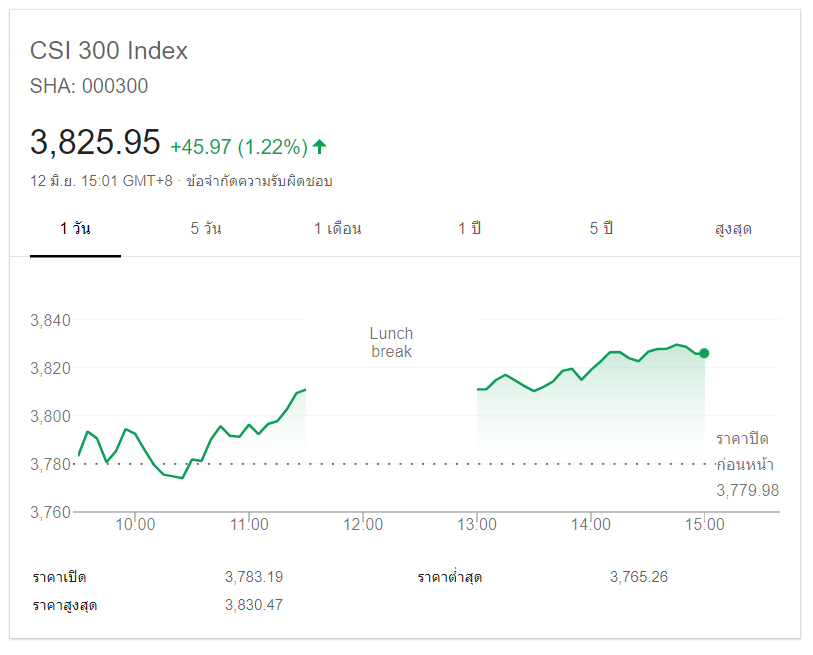
Task: Open the 1 เดือน chart tab
Action: tap(338, 229)
